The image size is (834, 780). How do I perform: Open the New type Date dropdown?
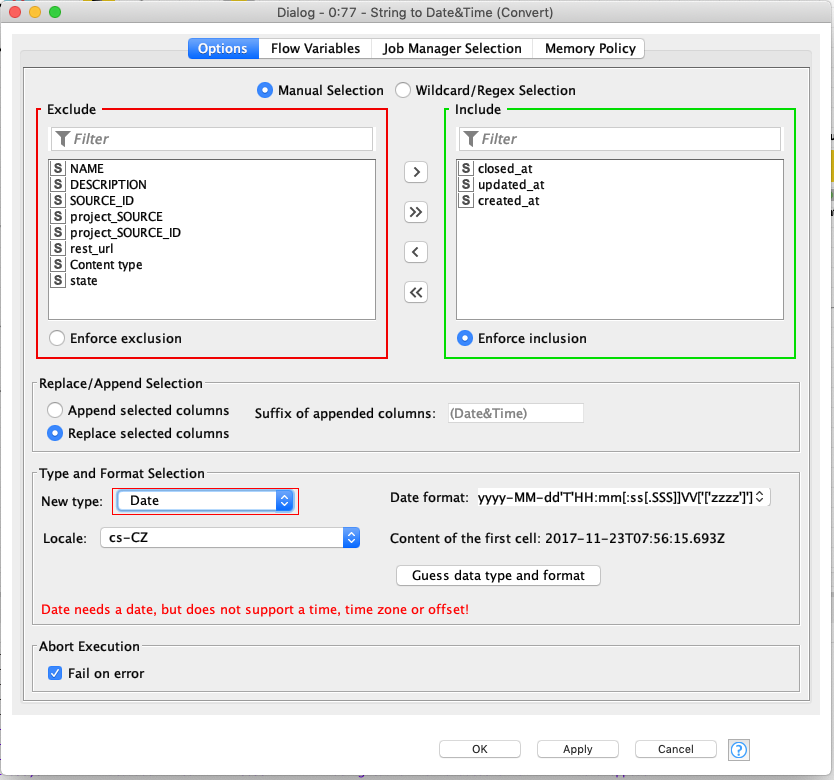[205, 500]
